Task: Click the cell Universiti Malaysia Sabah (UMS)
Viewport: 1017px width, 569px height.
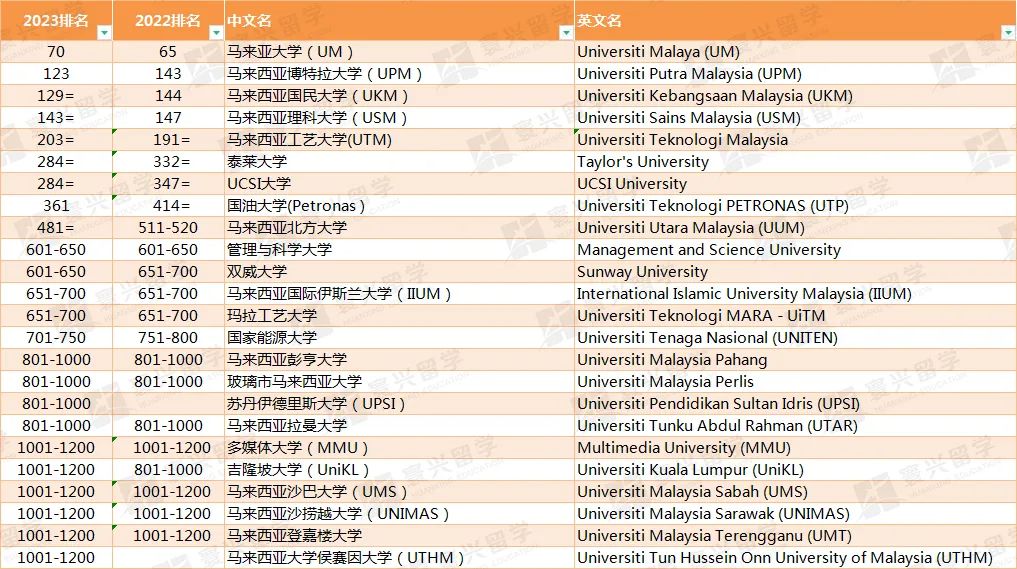Action: [796, 492]
